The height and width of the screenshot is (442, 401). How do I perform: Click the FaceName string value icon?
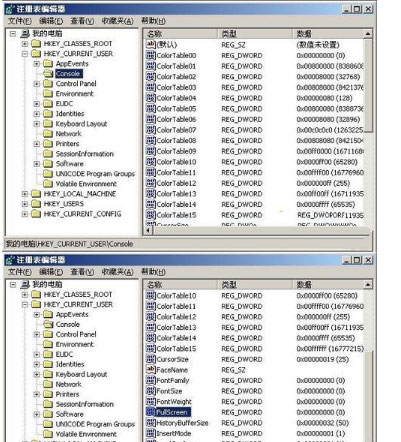[x=151, y=370]
